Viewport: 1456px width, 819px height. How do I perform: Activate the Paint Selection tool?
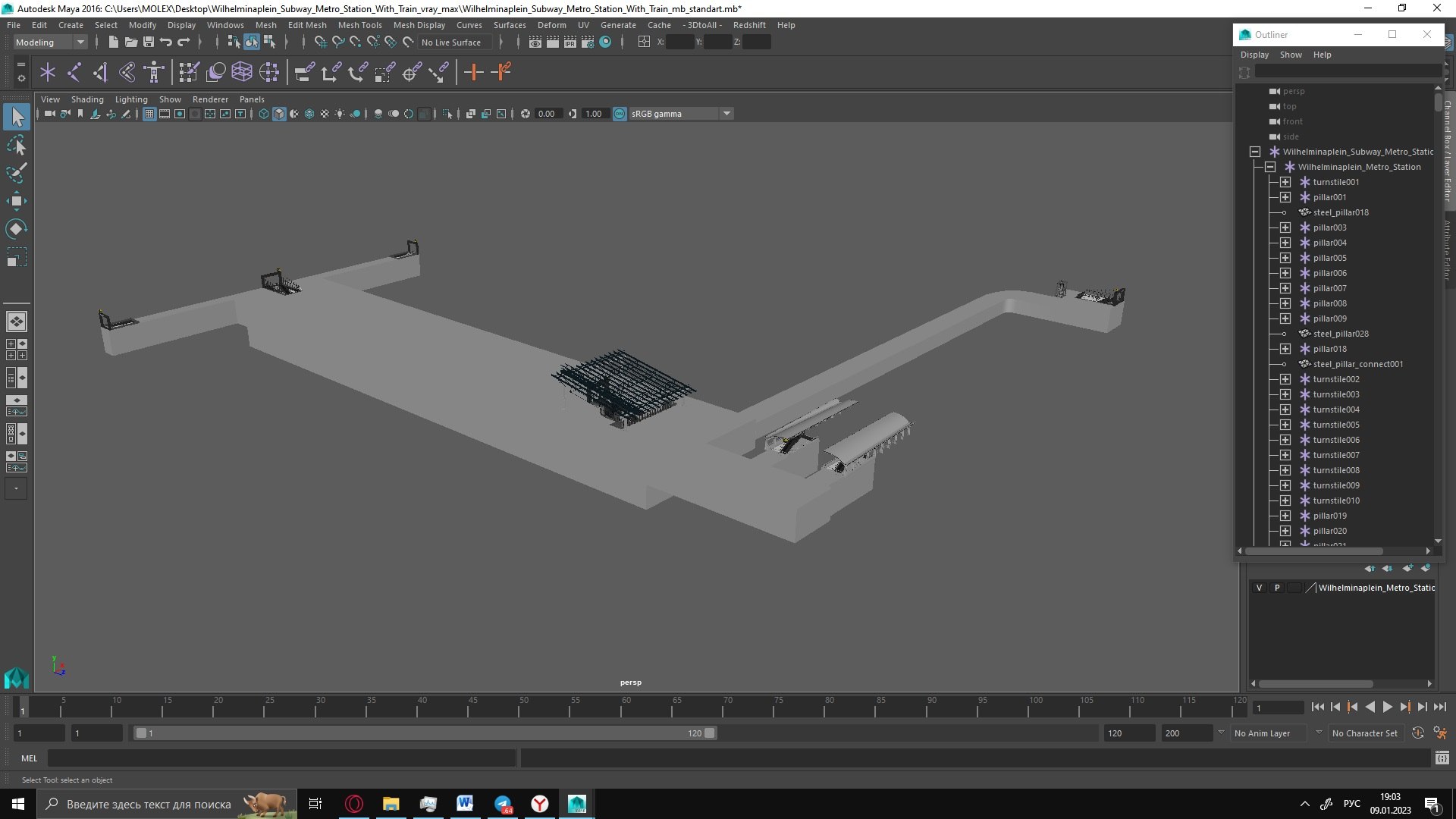(17, 173)
